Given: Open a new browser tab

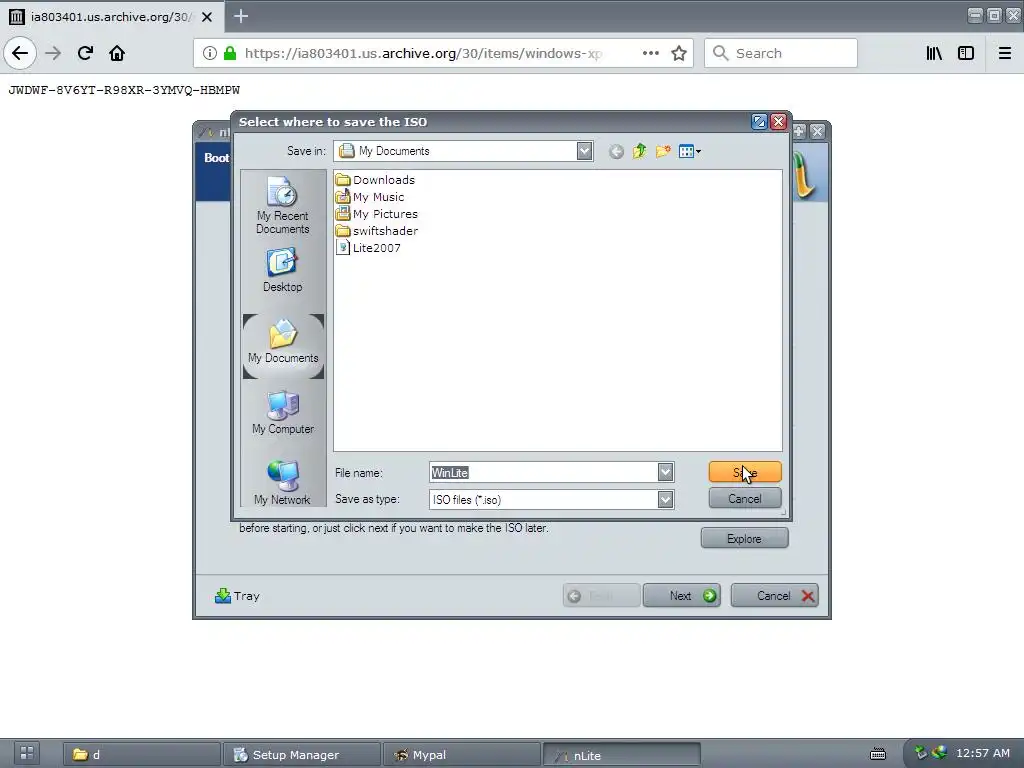Looking at the screenshot, I should coord(241,16).
